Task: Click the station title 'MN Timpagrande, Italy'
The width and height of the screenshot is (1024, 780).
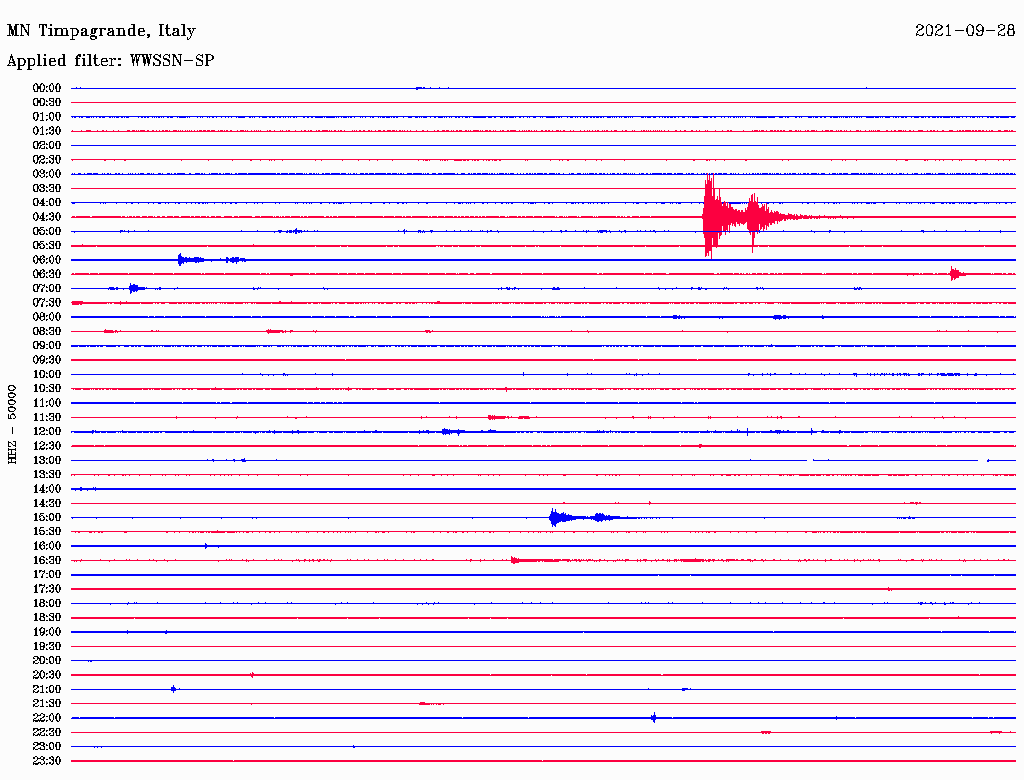Action: 101,31
